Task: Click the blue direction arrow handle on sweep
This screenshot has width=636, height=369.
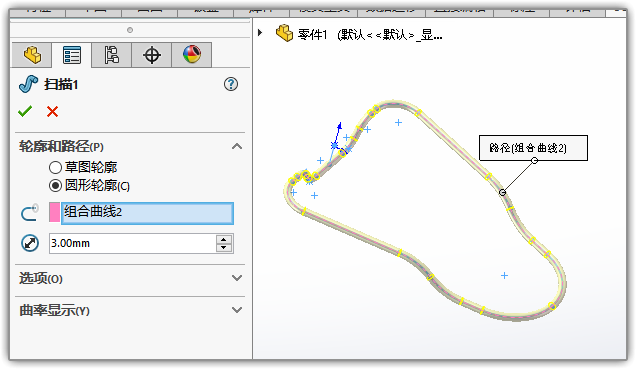Action: (x=339, y=127)
